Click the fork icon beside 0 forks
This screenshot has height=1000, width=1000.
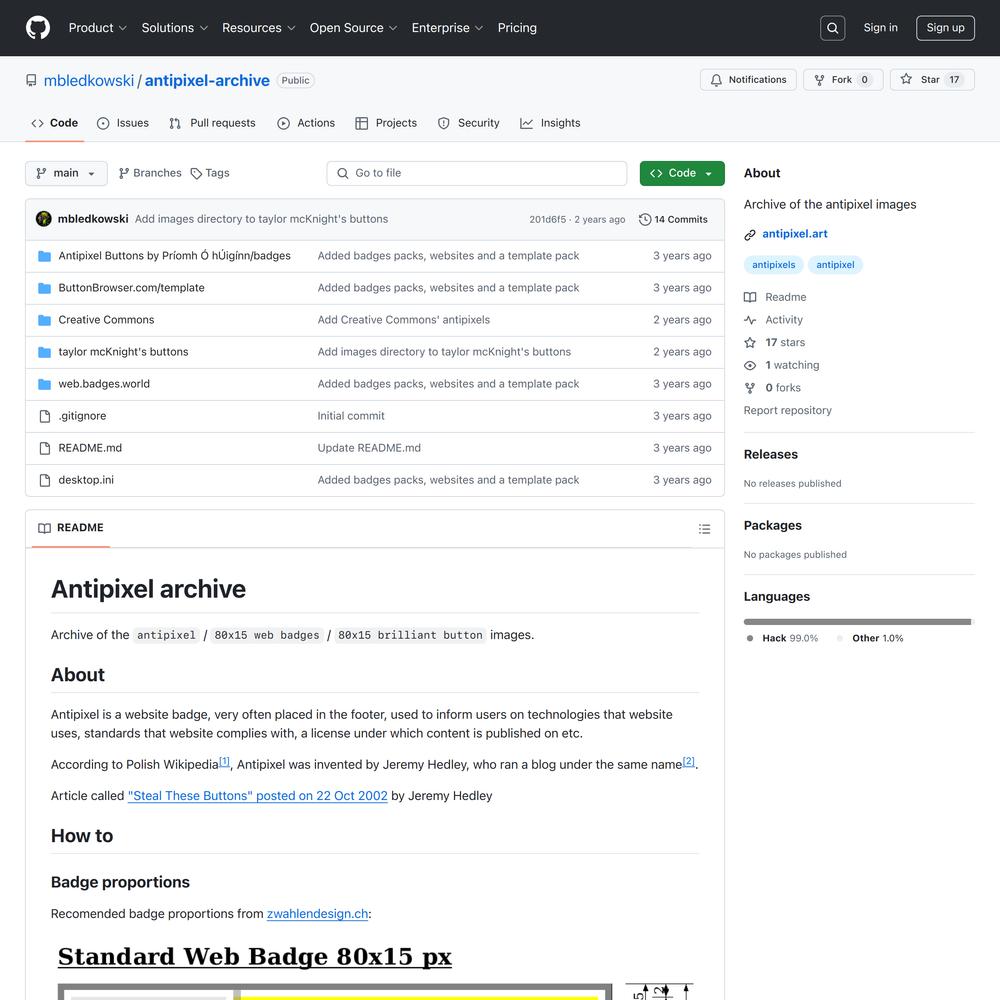[x=750, y=388]
